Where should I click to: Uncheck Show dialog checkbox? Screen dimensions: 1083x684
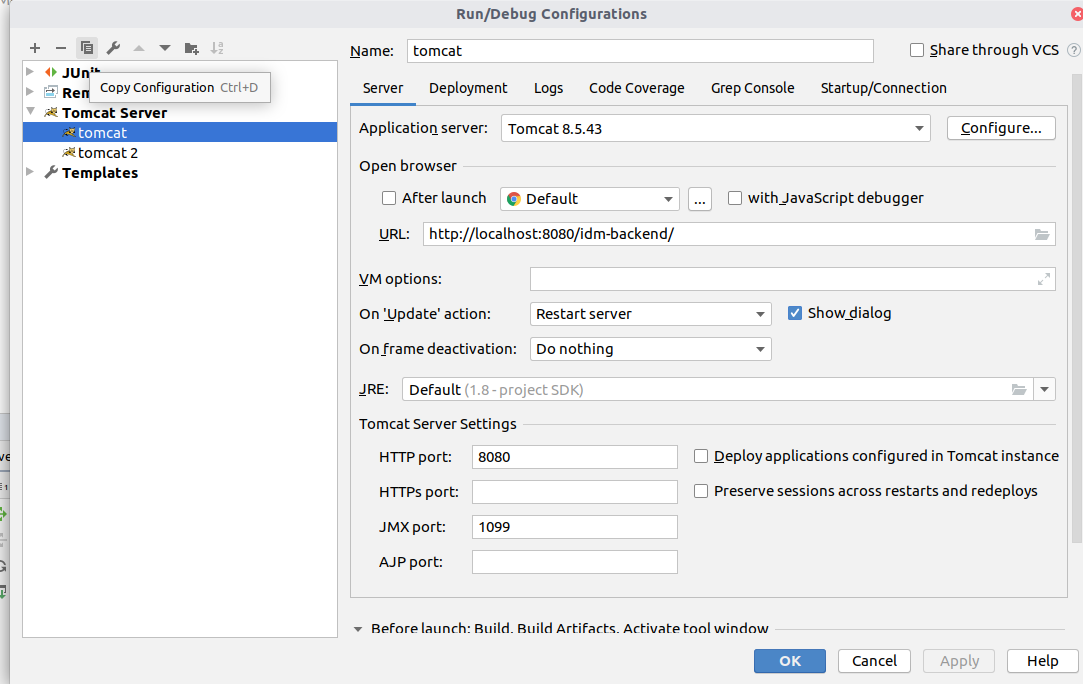click(x=795, y=313)
